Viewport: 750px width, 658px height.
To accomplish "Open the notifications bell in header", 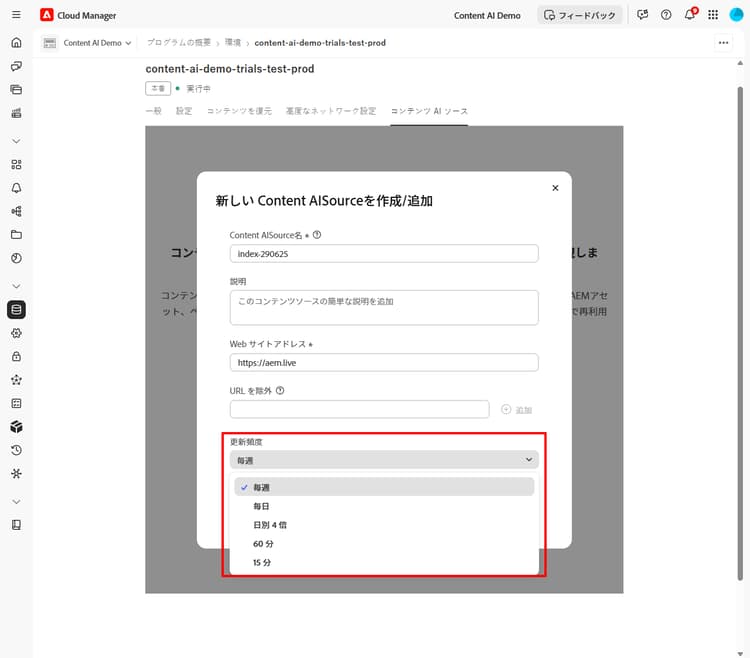I will coord(690,14).
